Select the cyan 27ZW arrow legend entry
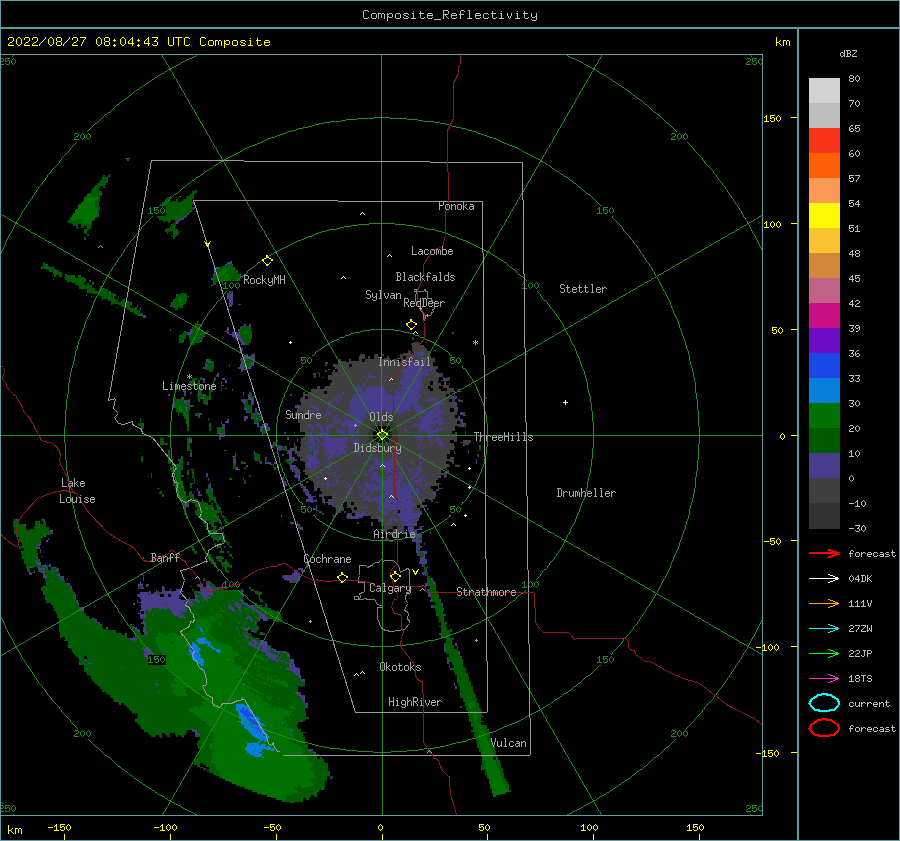Image resolution: width=900 pixels, height=841 pixels. pyautogui.click(x=824, y=629)
